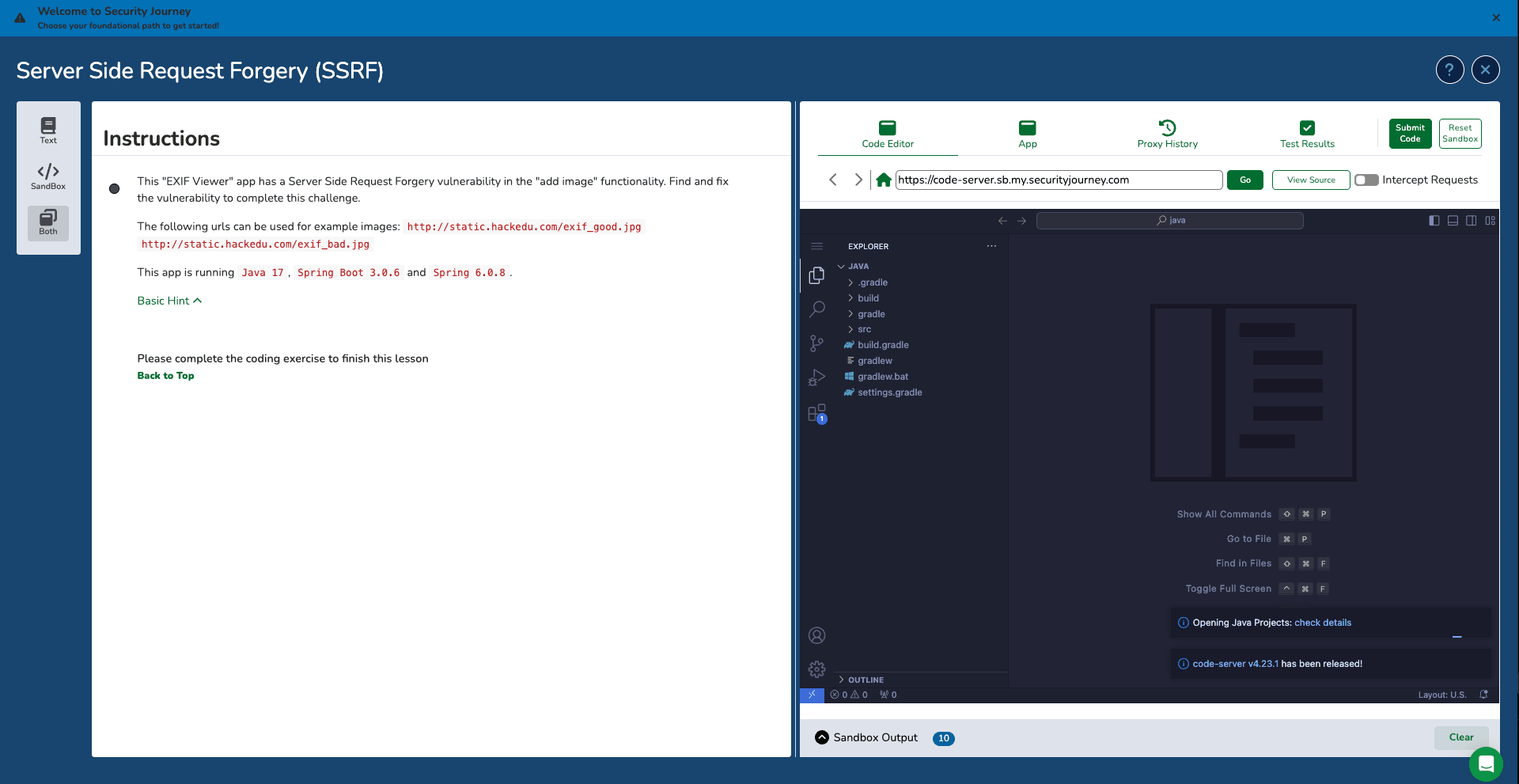
Task: Open the Extensions view with badge
Action: pos(816,413)
